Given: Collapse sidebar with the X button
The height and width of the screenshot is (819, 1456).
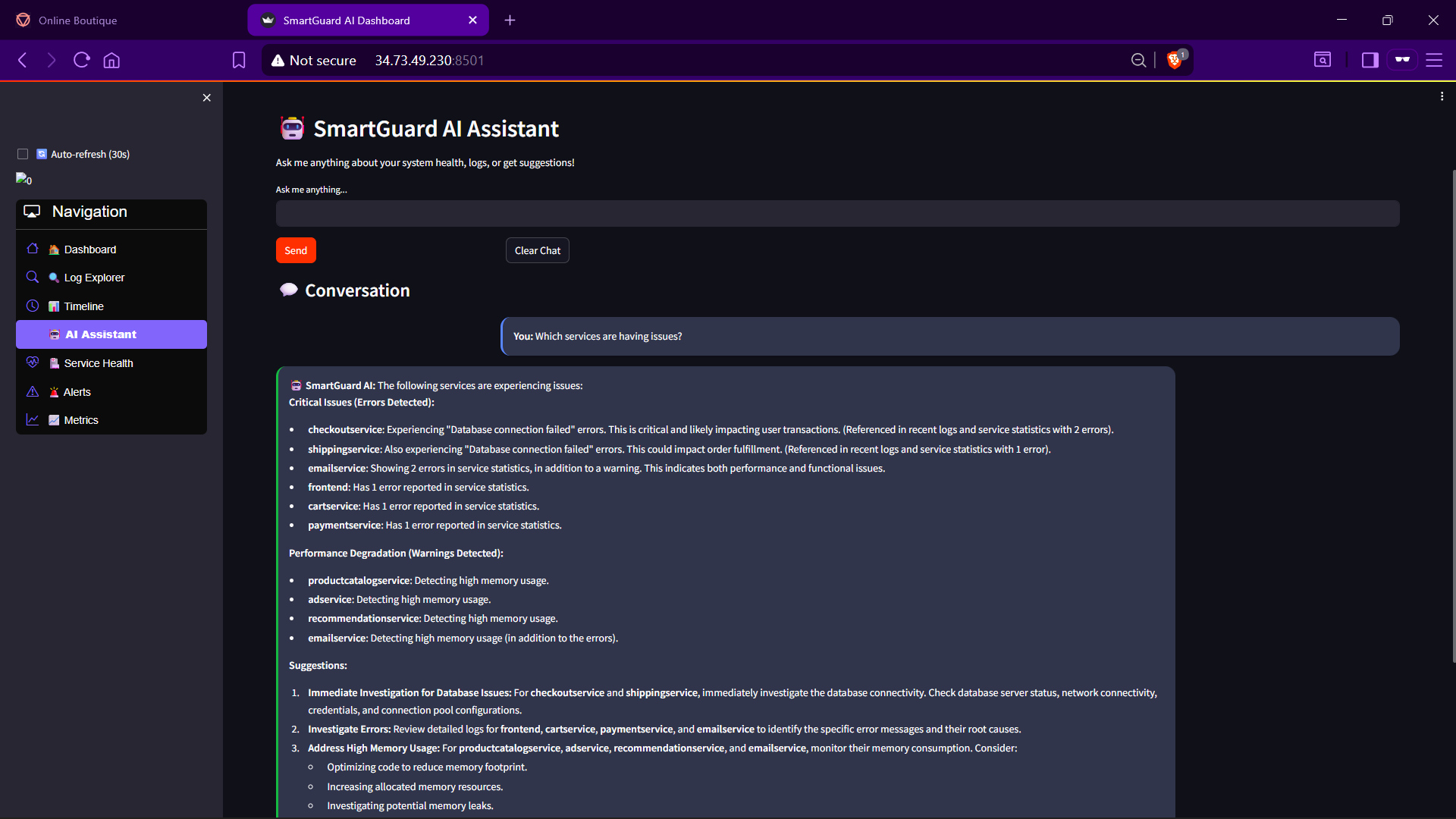Looking at the screenshot, I should click(x=206, y=98).
